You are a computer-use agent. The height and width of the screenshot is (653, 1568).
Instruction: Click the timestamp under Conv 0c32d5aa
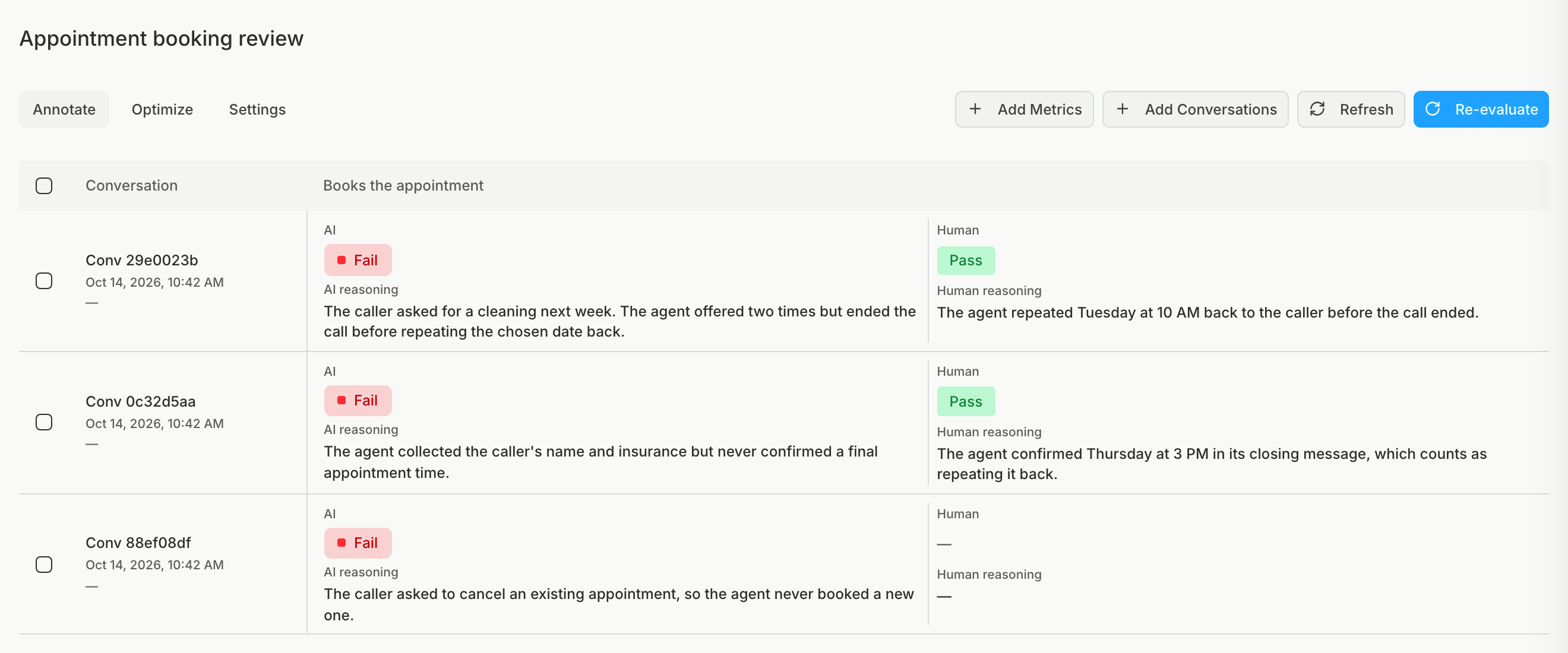click(154, 424)
